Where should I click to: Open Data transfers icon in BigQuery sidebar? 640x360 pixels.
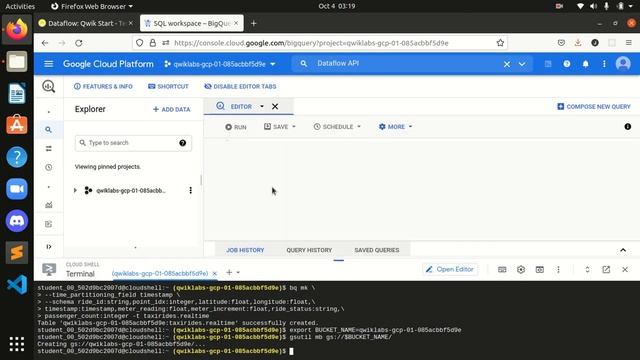tap(49, 149)
